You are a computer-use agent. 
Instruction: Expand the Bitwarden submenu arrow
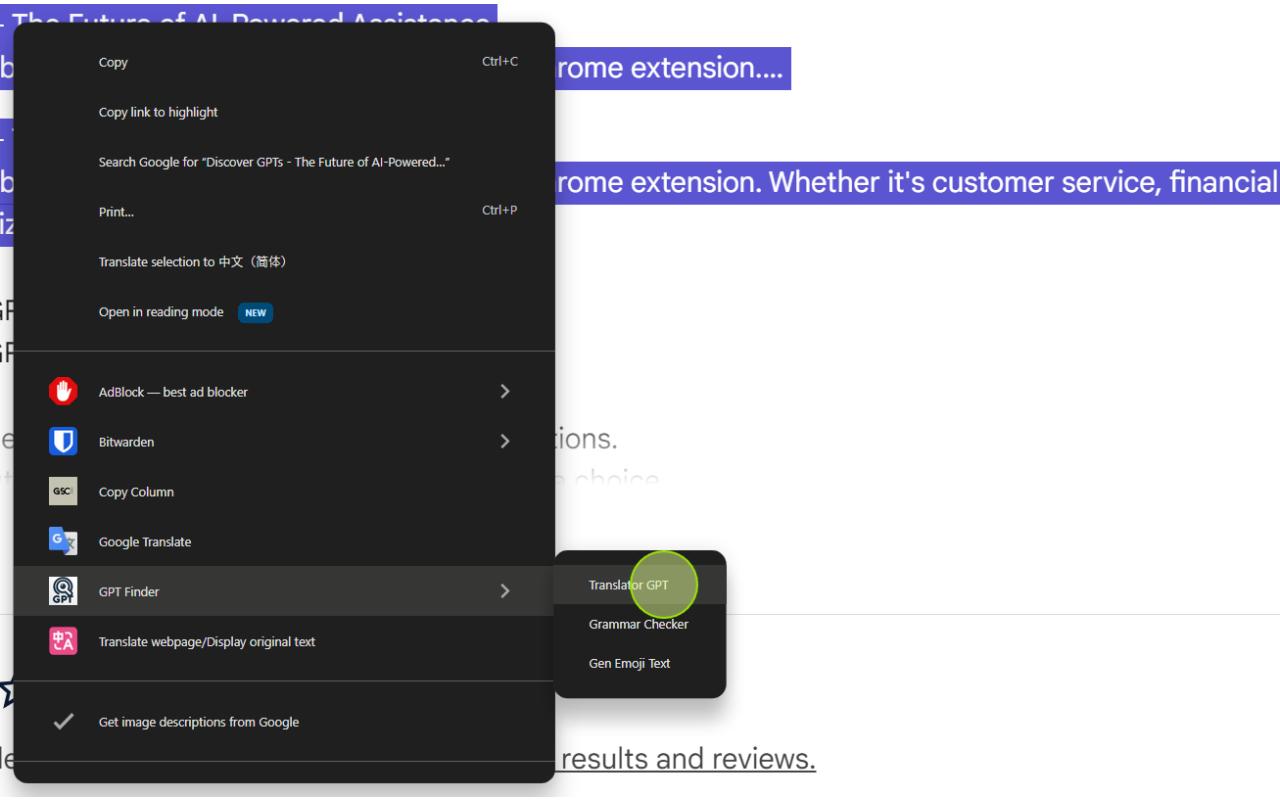pos(505,441)
